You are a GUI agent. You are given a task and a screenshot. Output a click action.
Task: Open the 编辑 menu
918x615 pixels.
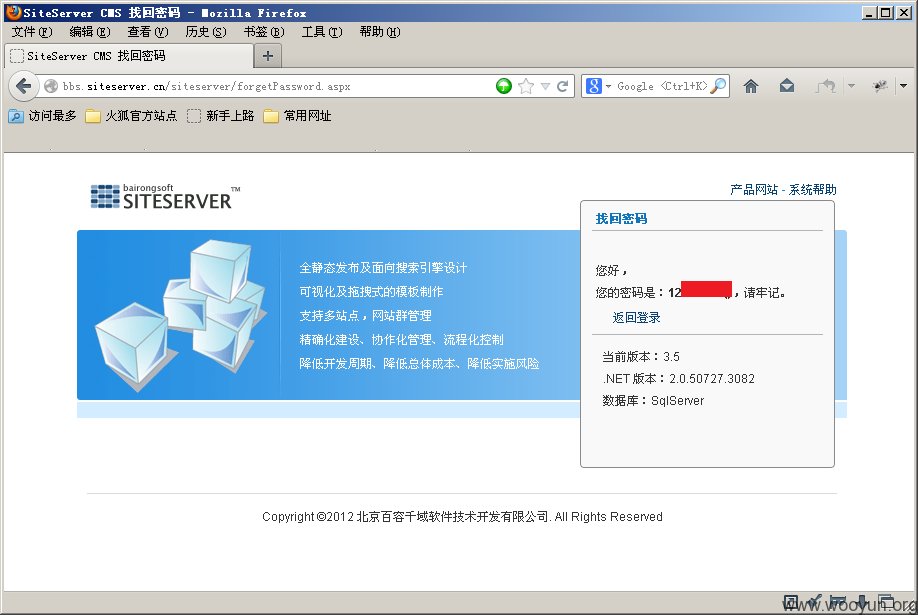(x=90, y=32)
